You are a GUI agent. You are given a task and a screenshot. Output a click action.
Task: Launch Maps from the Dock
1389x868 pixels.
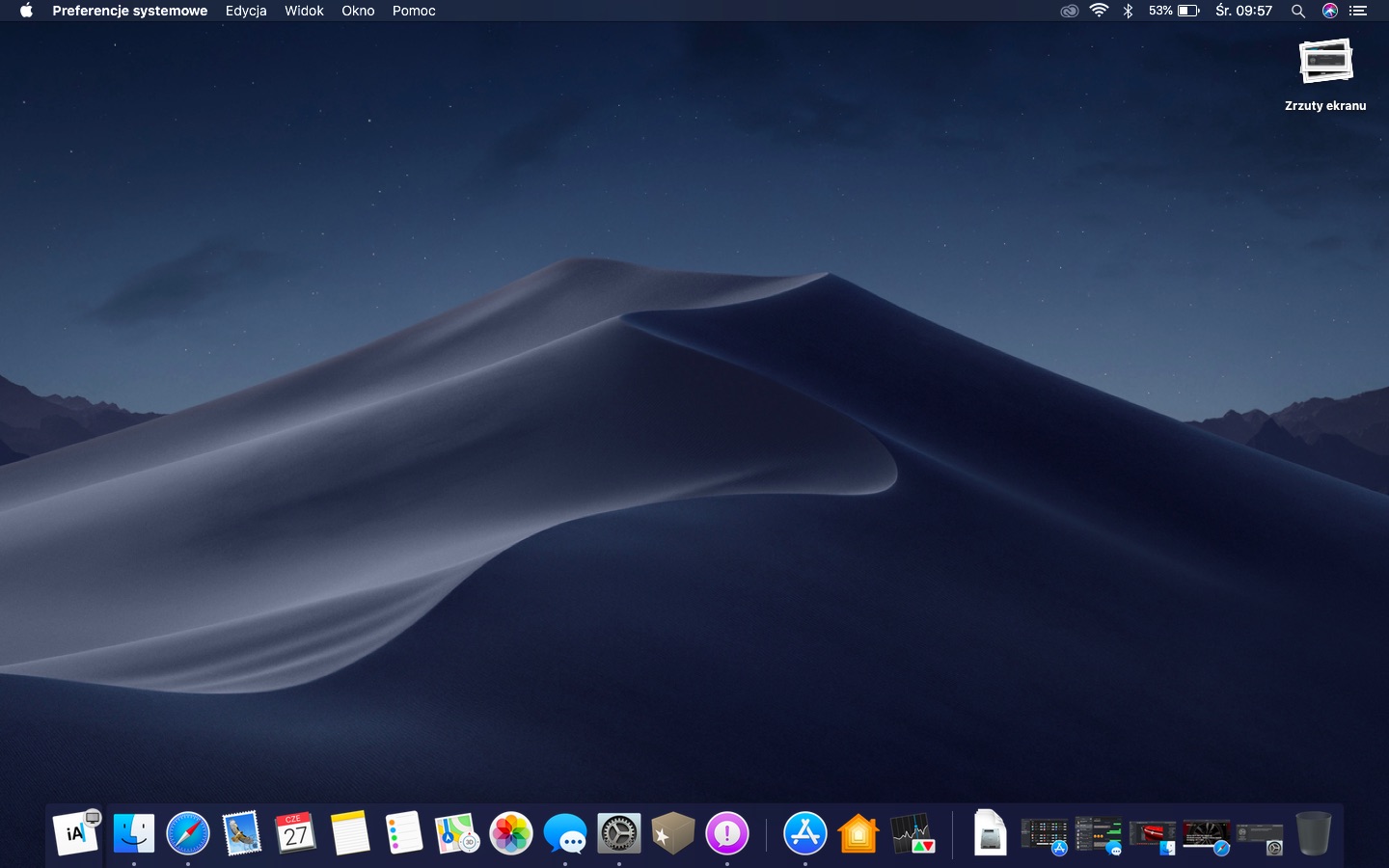(x=457, y=833)
